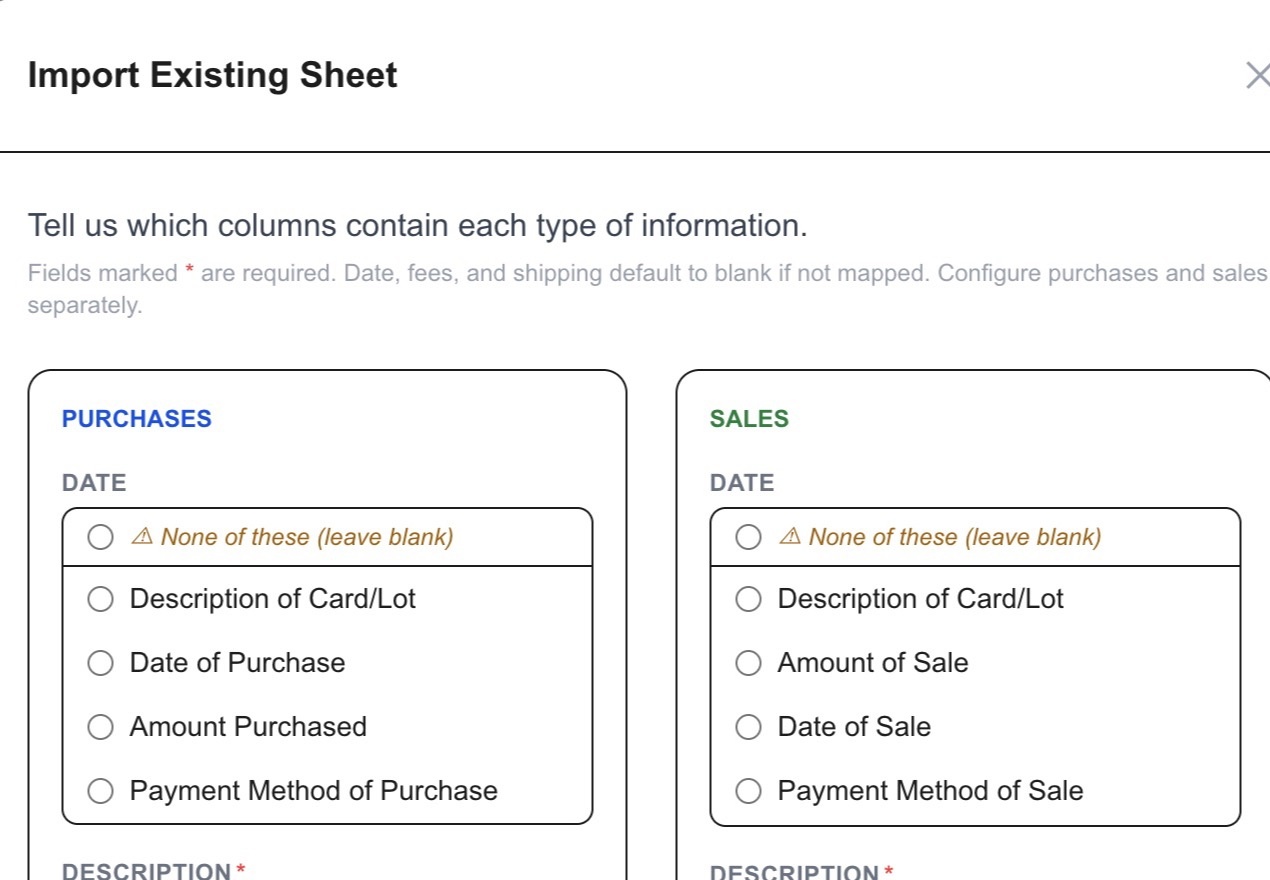Select 'Date of Purchase' radio option
Image resolution: width=1270 pixels, height=880 pixels.
(x=100, y=663)
